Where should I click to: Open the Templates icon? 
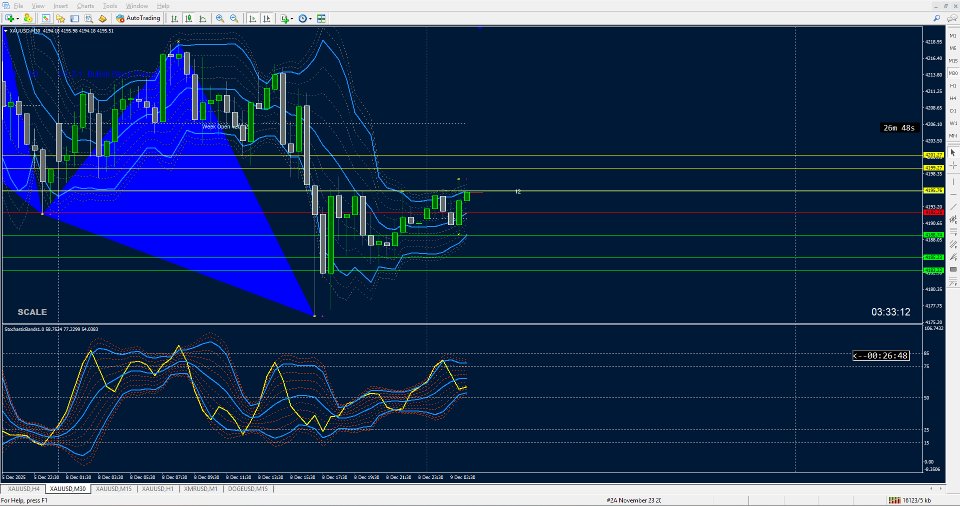(x=321, y=18)
